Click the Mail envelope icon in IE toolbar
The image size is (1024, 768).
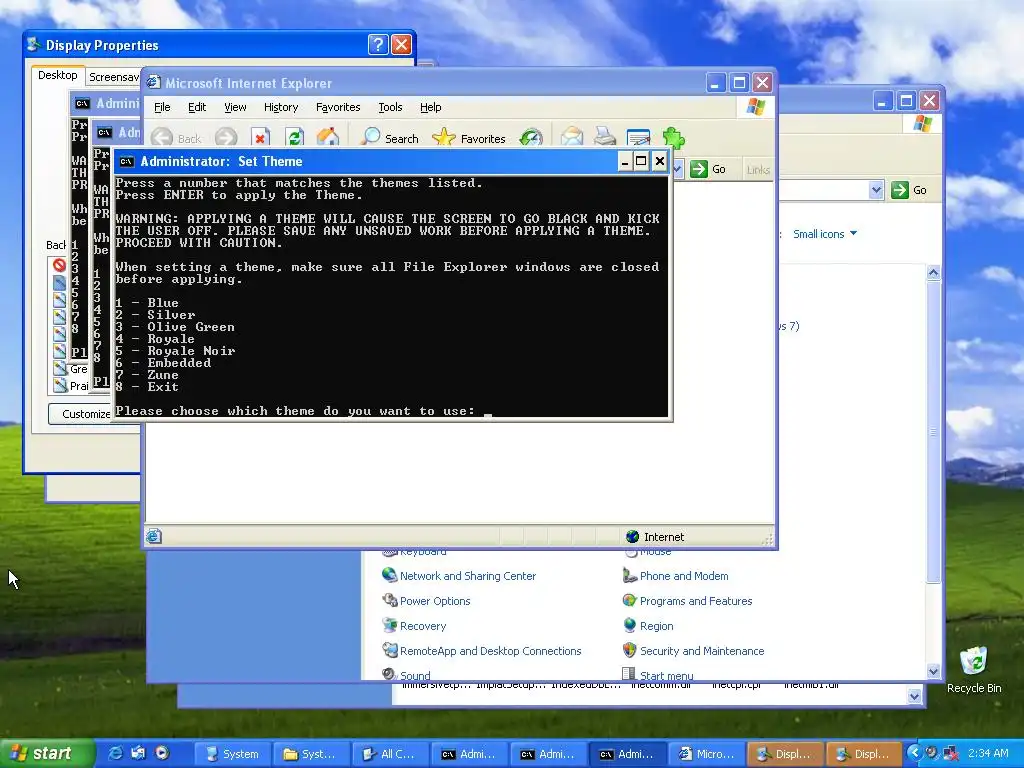(x=571, y=138)
